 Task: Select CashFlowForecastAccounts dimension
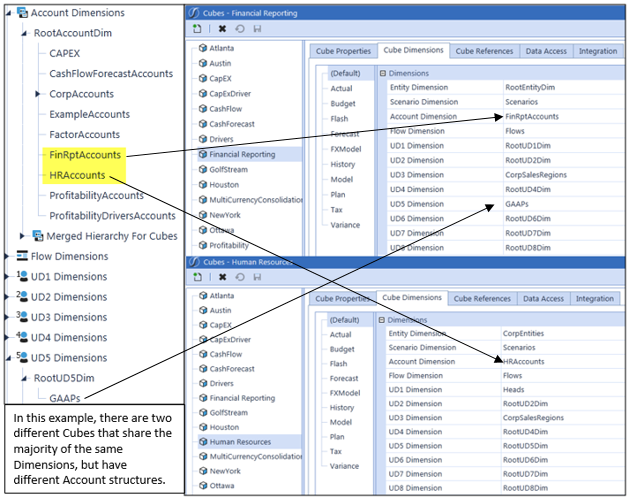[111, 74]
